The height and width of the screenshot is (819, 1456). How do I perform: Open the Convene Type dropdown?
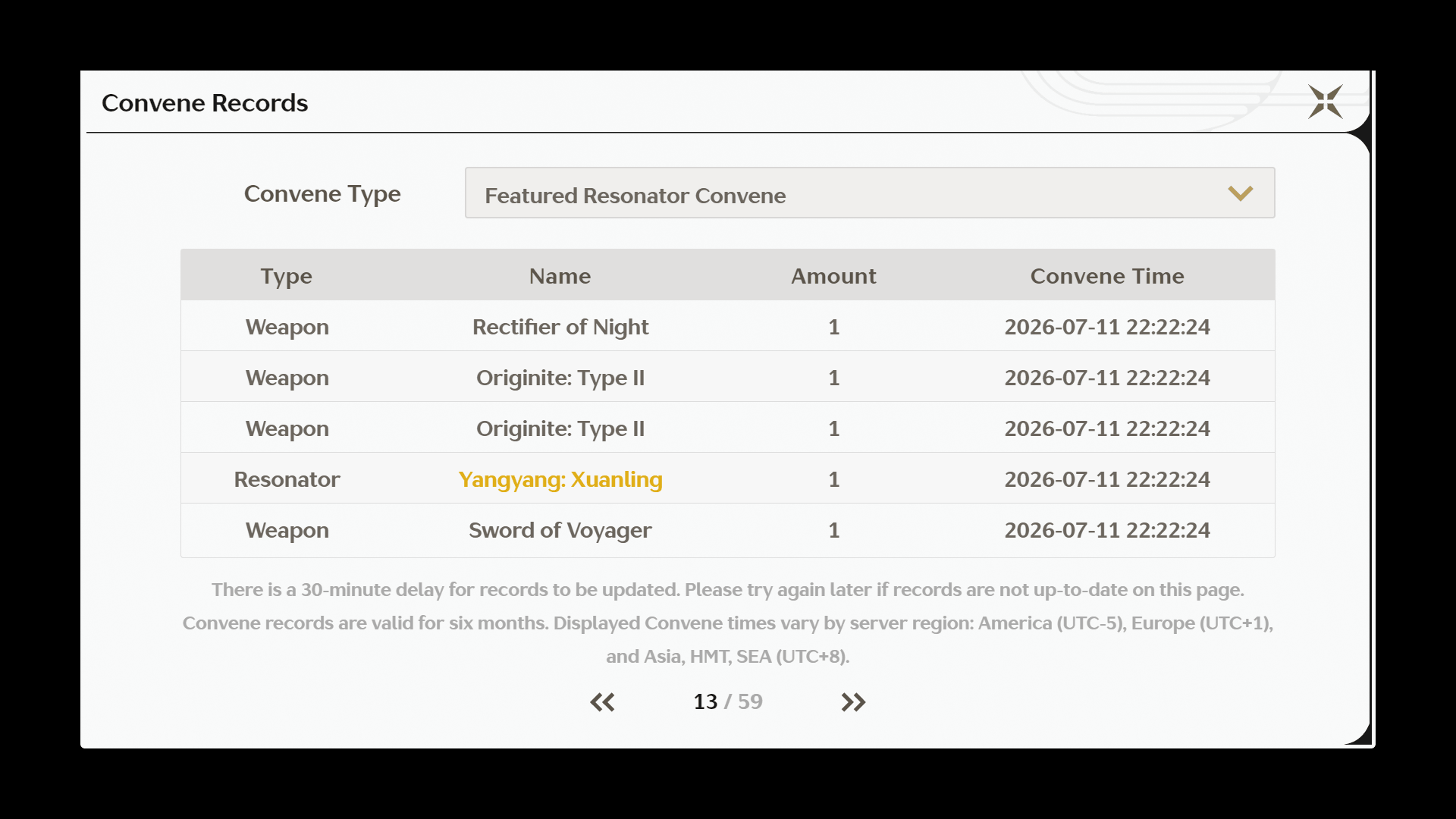pos(870,193)
